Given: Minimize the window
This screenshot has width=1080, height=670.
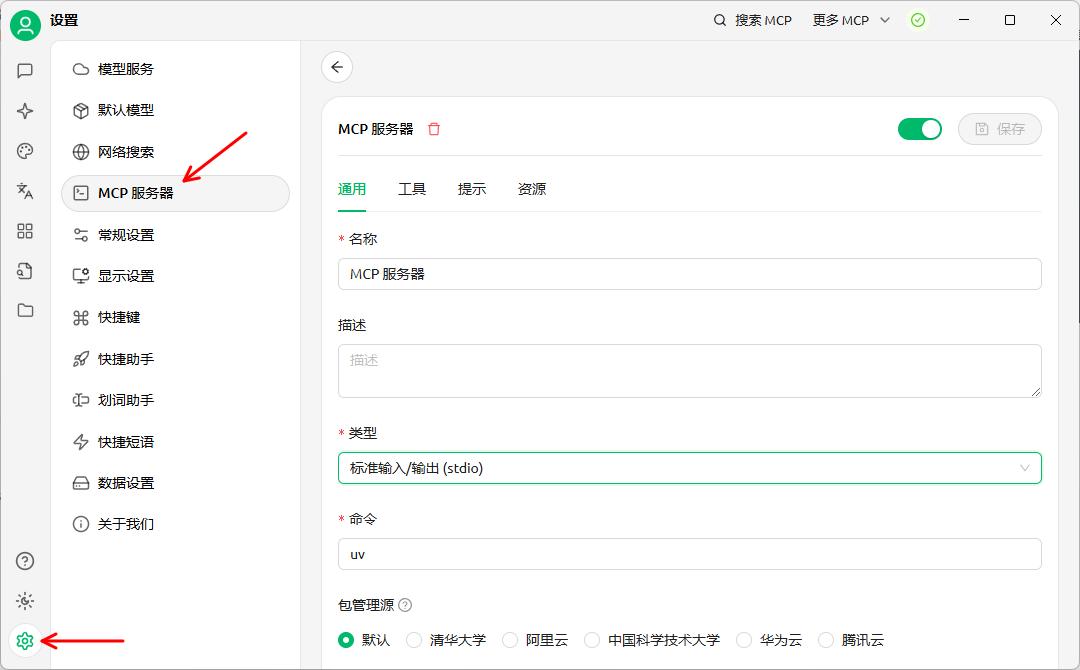Looking at the screenshot, I should click(964, 20).
